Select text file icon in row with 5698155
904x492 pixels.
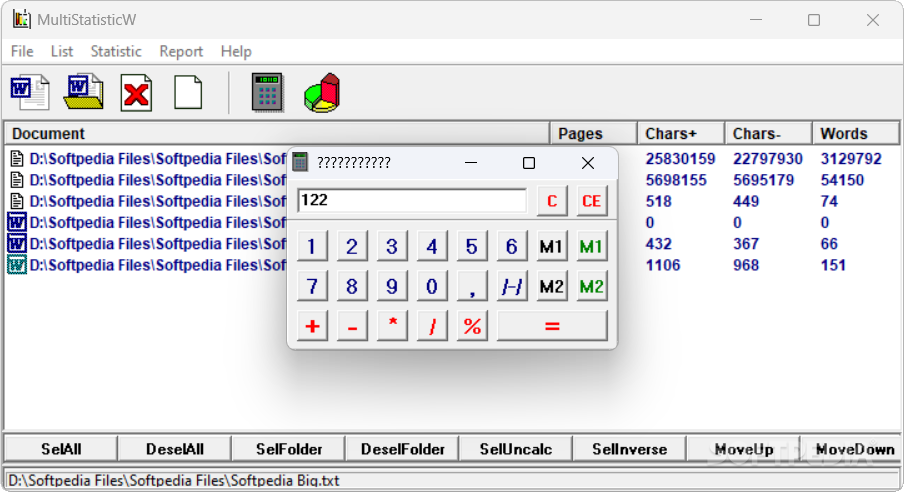[17, 180]
